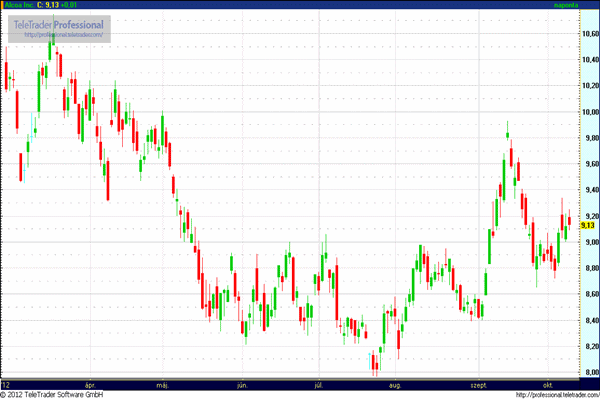Click the 10,00 label on price axis
Viewport: 600px width, 400px height.
(x=589, y=112)
